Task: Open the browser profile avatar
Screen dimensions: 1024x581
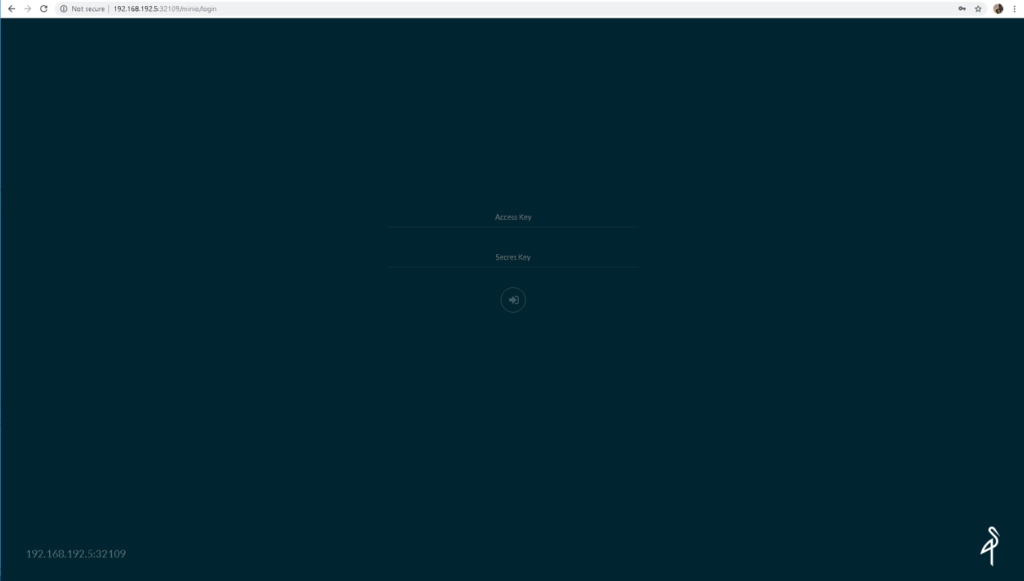Action: (998, 8)
